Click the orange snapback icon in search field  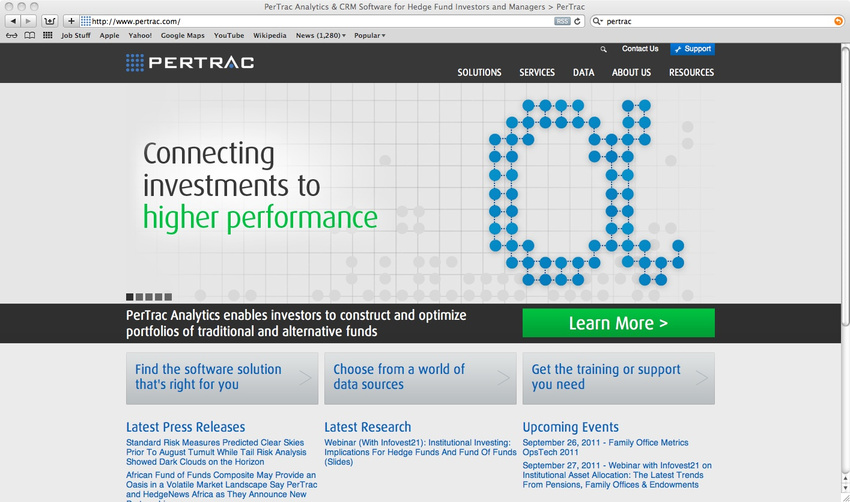[x=838, y=21]
